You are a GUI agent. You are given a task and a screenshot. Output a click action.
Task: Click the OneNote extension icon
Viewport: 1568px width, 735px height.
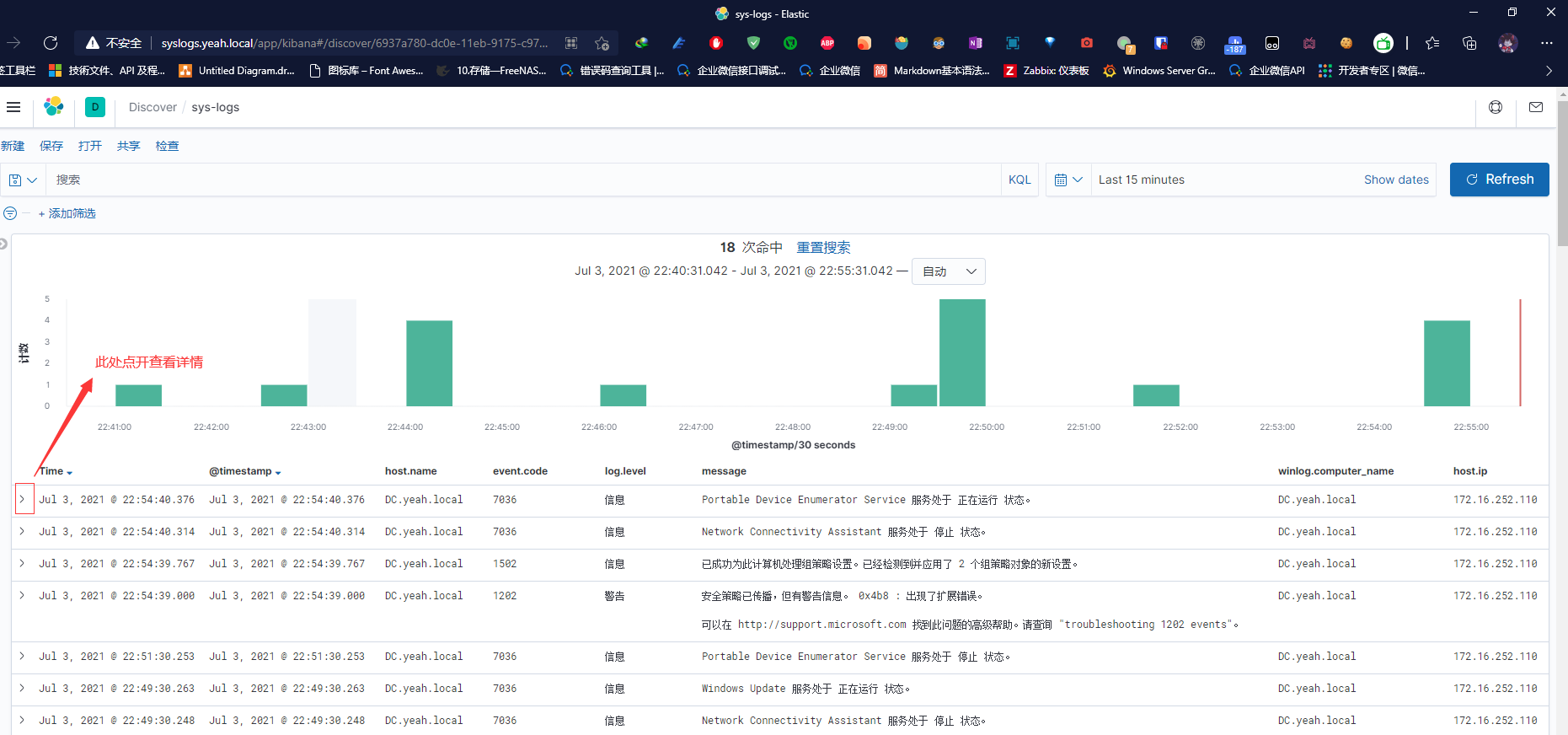point(976,43)
